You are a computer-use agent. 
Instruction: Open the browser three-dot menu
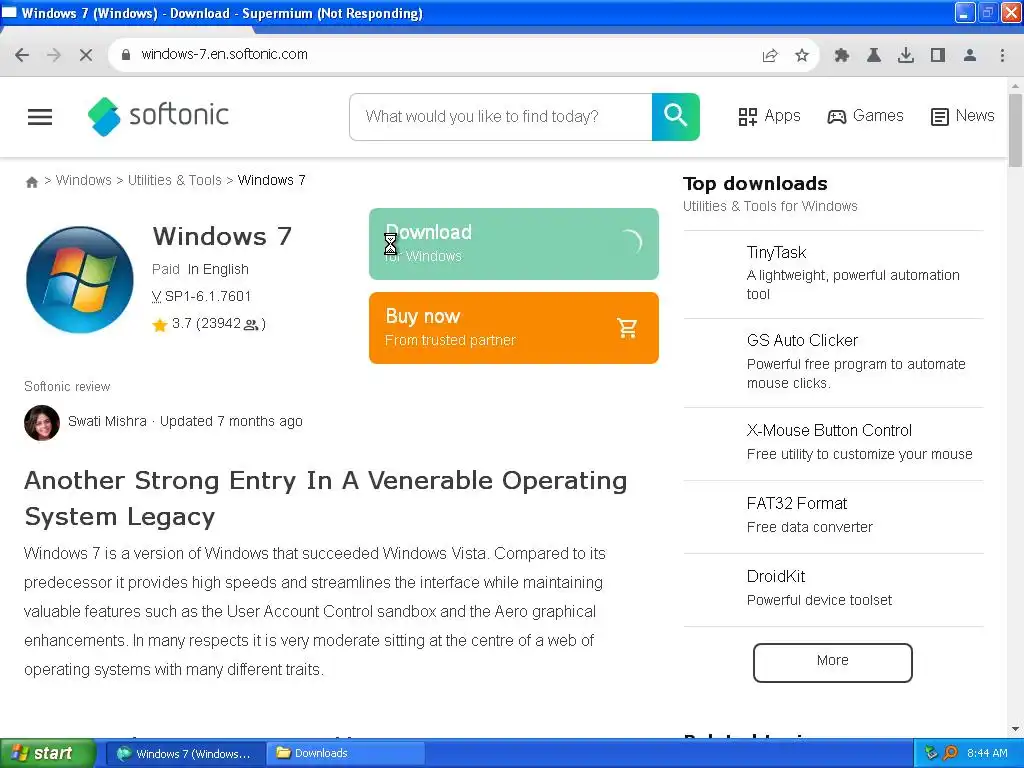1002,56
